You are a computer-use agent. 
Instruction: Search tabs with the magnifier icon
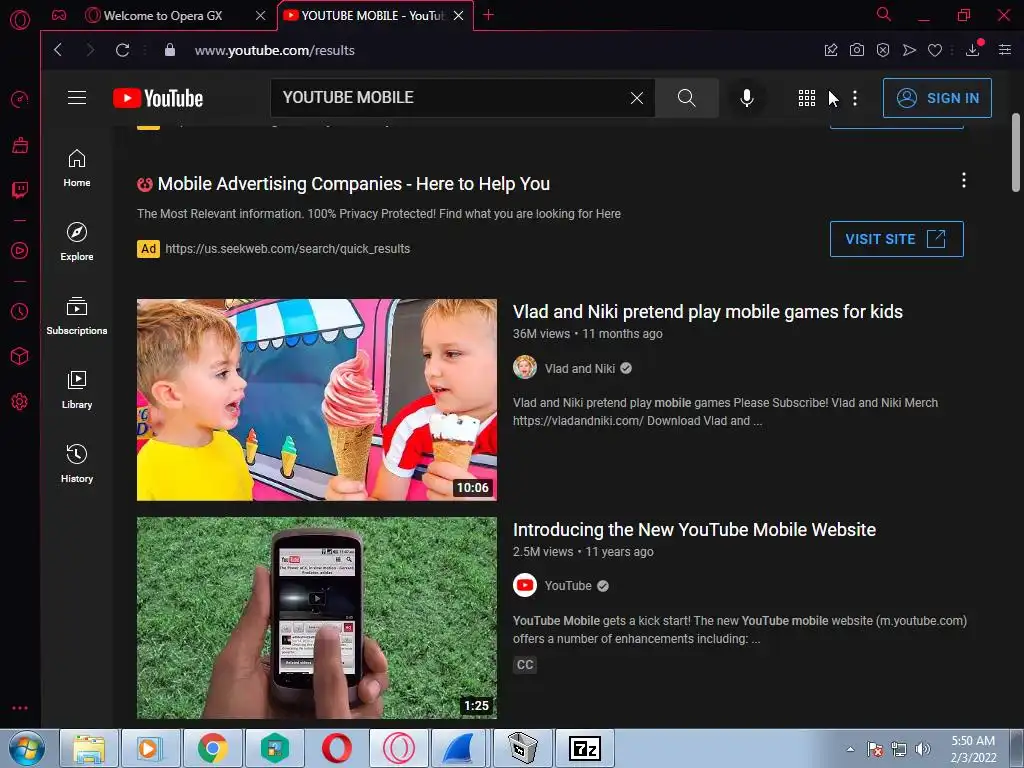884,14
